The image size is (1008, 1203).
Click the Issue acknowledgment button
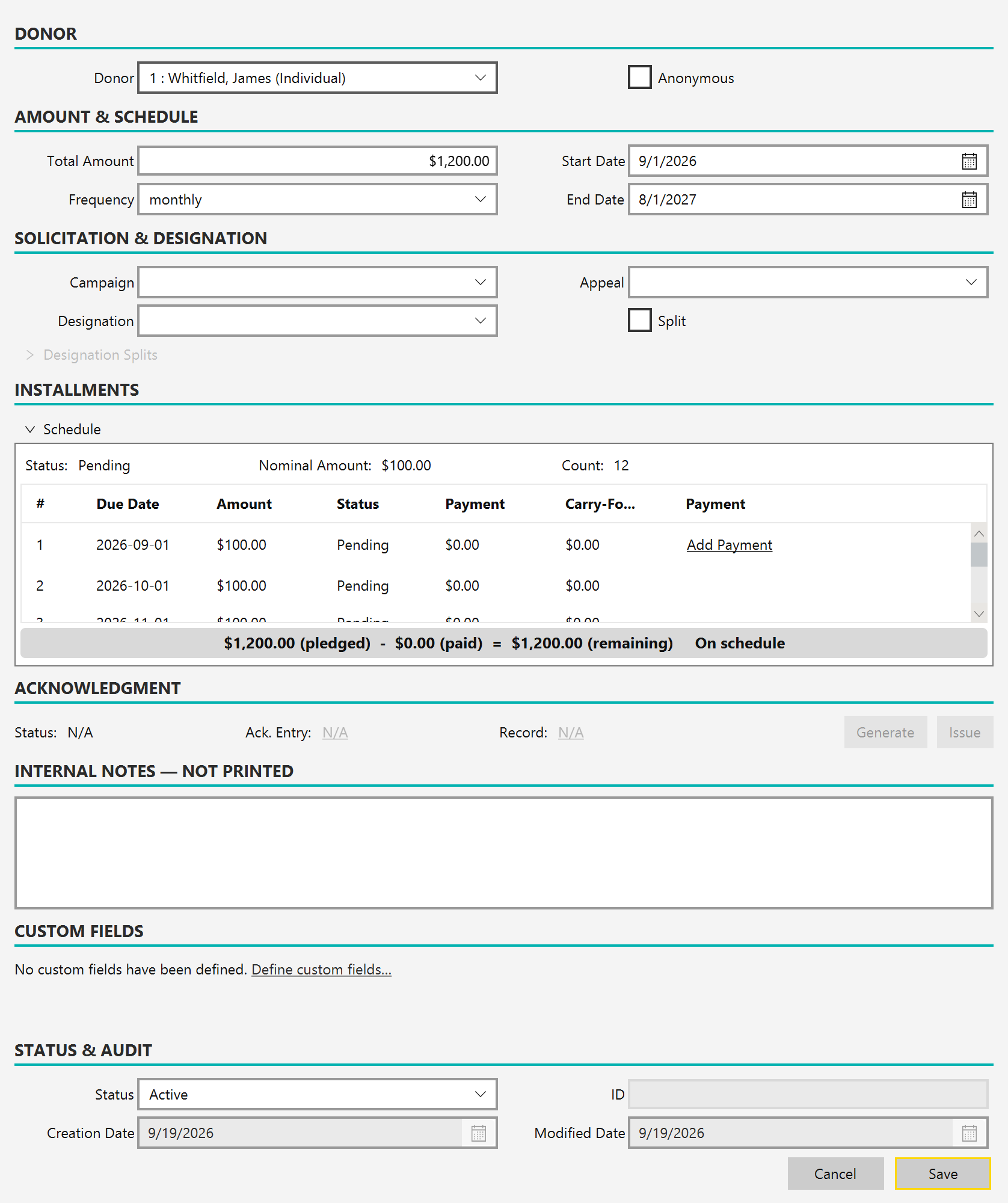[965, 732]
